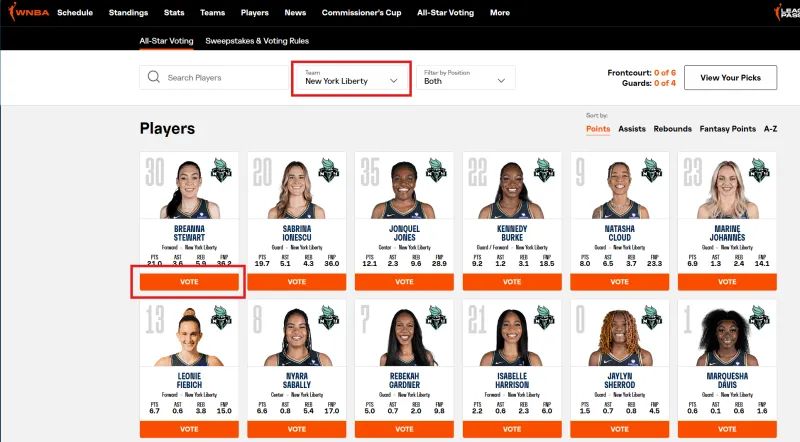Screen dimensions: 800x442
Task: Vote for Marine Johannes
Action: point(728,282)
